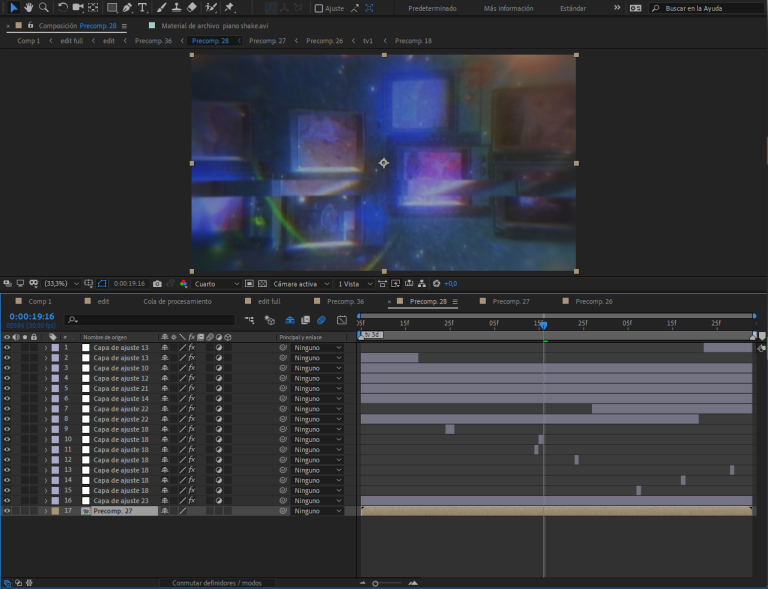Select the Type text tool
Image resolution: width=768 pixels, height=589 pixels.
tap(144, 7)
